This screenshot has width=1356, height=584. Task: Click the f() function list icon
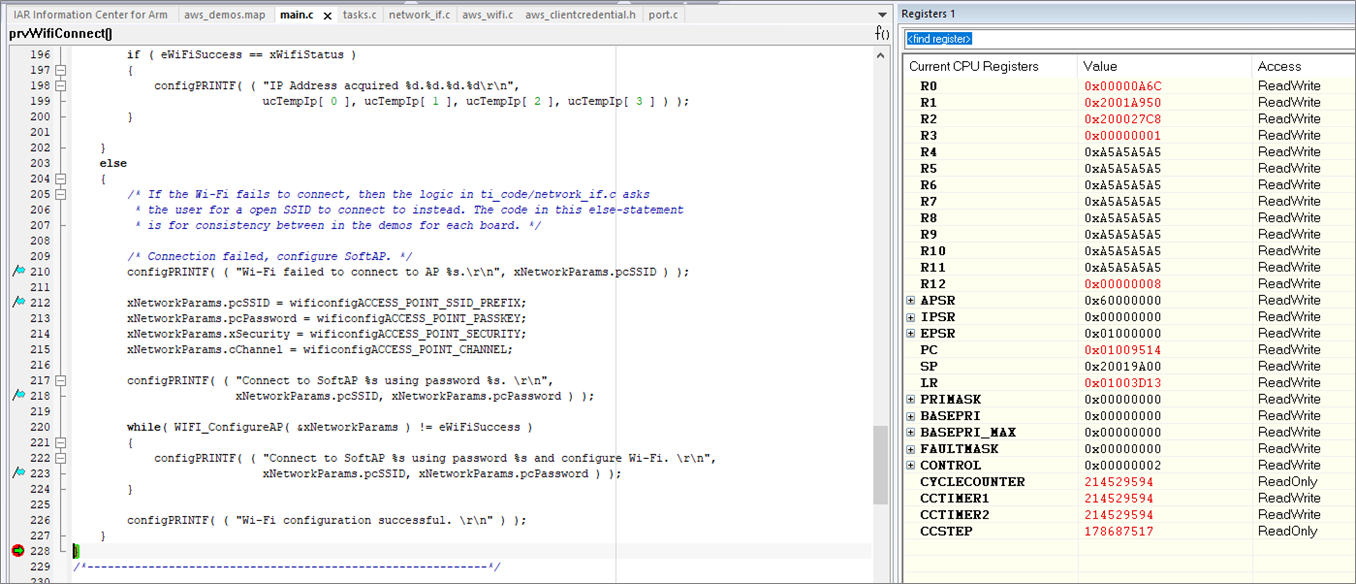881,32
